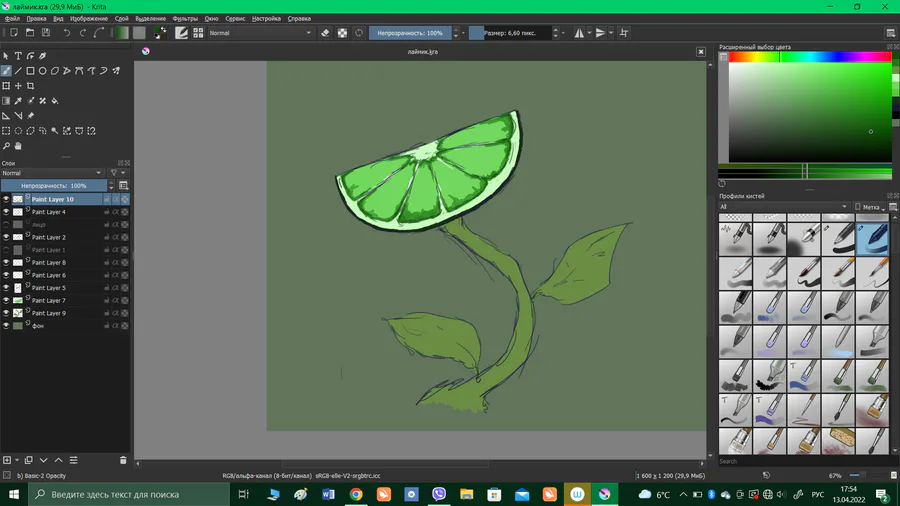The width and height of the screenshot is (900, 506).
Task: Select Paint Layer 7 row
Action: click(65, 300)
